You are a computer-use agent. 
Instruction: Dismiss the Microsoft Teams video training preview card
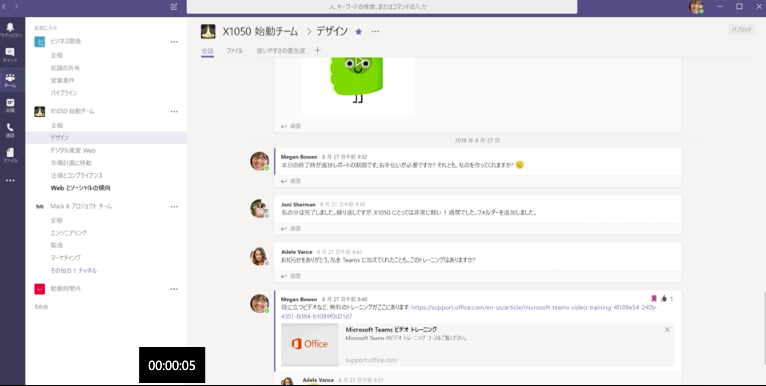[667, 330]
